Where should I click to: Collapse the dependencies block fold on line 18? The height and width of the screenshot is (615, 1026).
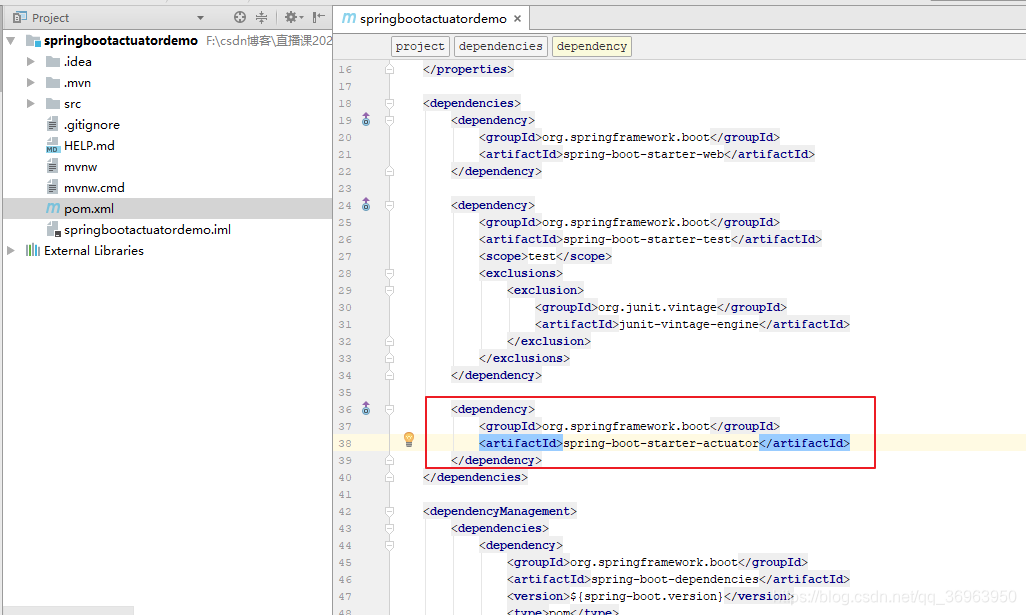(x=389, y=103)
